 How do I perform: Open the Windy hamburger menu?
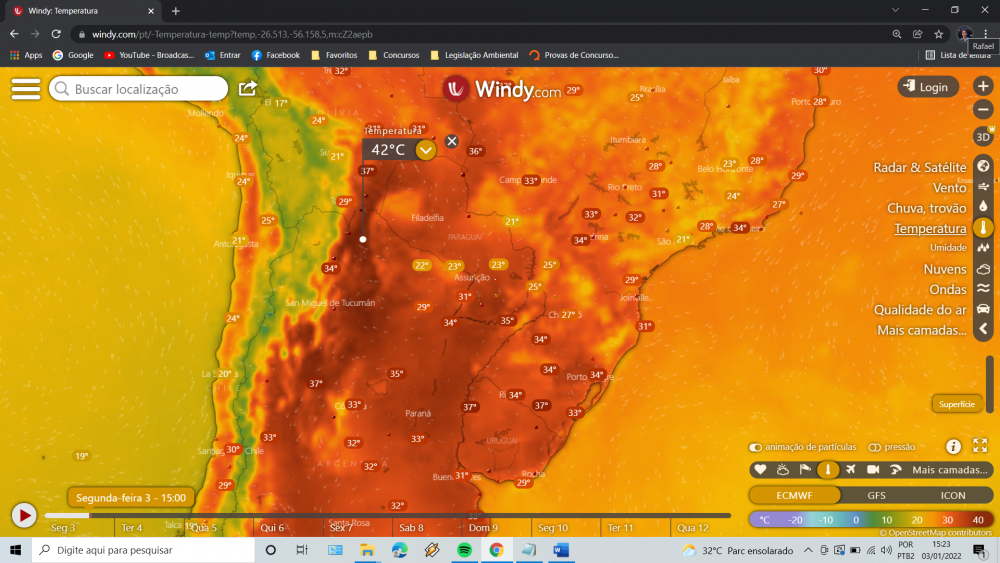click(x=26, y=89)
